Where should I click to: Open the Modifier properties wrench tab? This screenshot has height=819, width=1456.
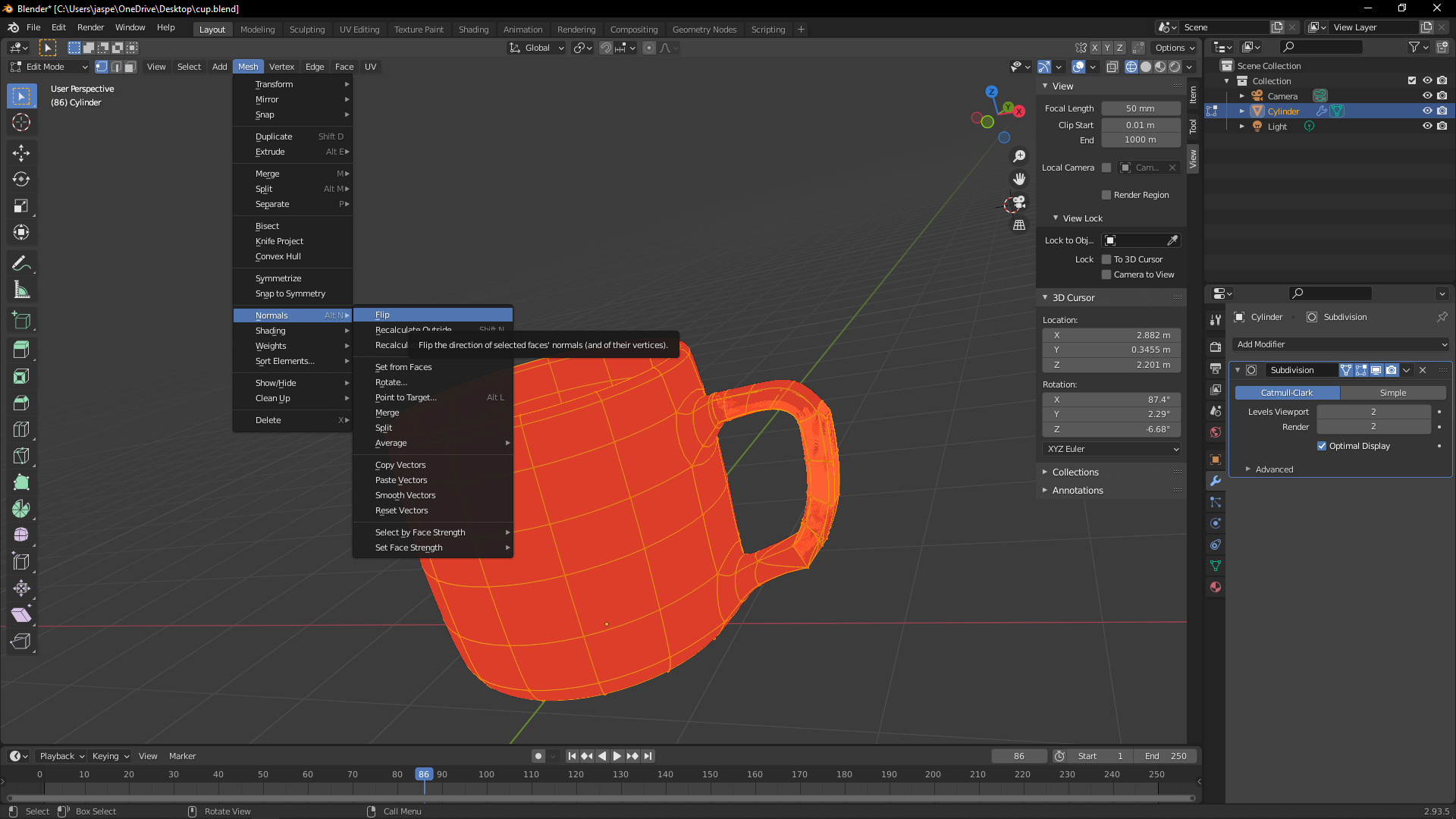click(1216, 481)
